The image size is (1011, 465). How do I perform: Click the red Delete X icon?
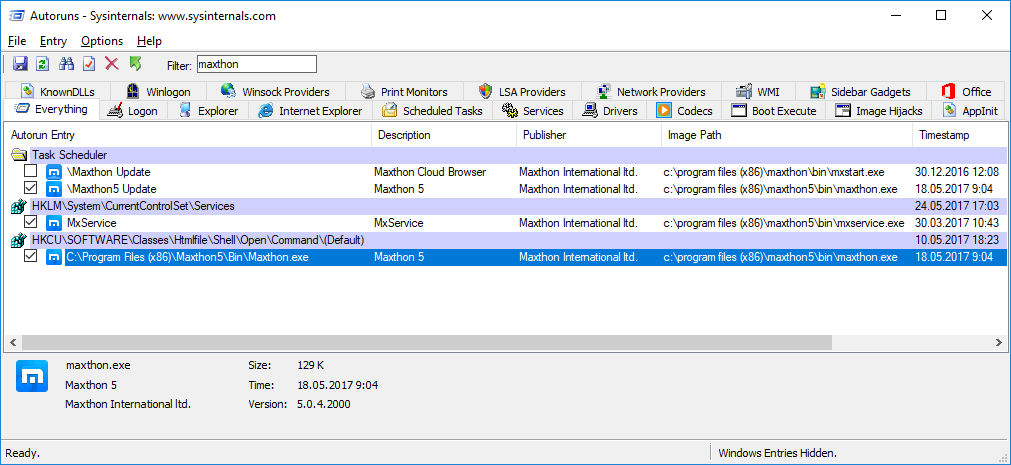pos(112,64)
